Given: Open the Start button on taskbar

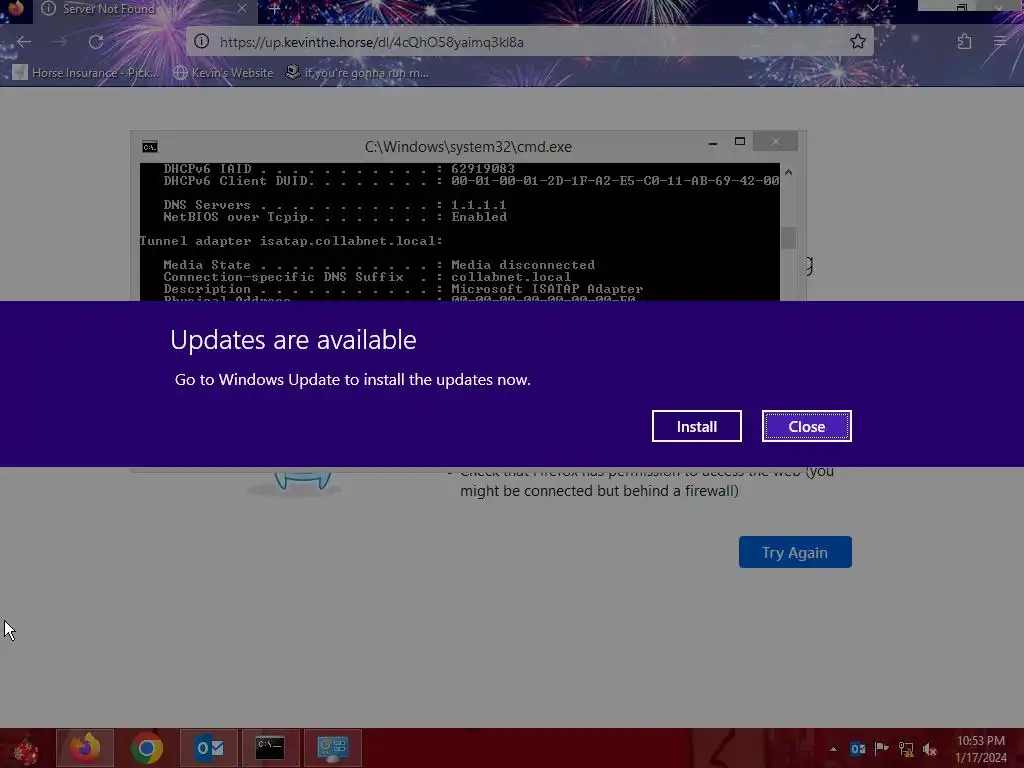Looking at the screenshot, I should pos(25,748).
